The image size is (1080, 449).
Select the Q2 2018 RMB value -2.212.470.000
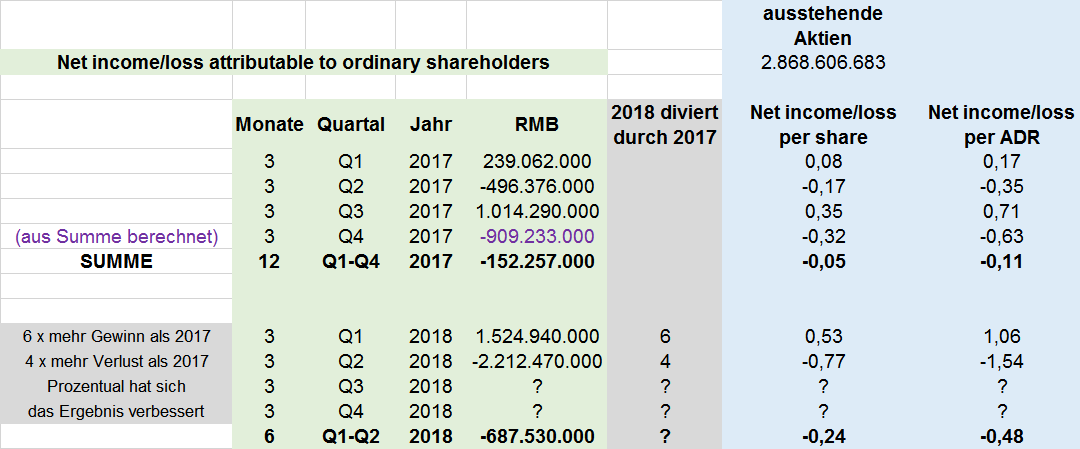coord(539,361)
